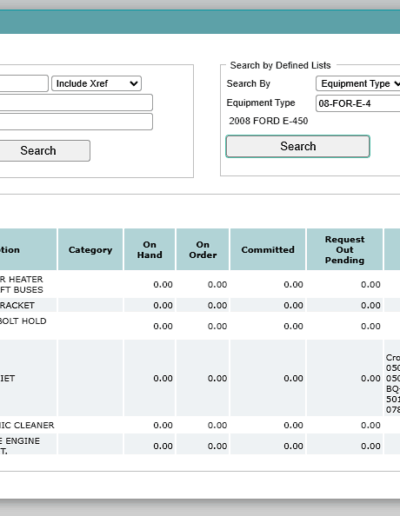Image resolution: width=400 pixels, height=516 pixels.
Task: Sort by Committed column header
Action: pyautogui.click(x=268, y=250)
